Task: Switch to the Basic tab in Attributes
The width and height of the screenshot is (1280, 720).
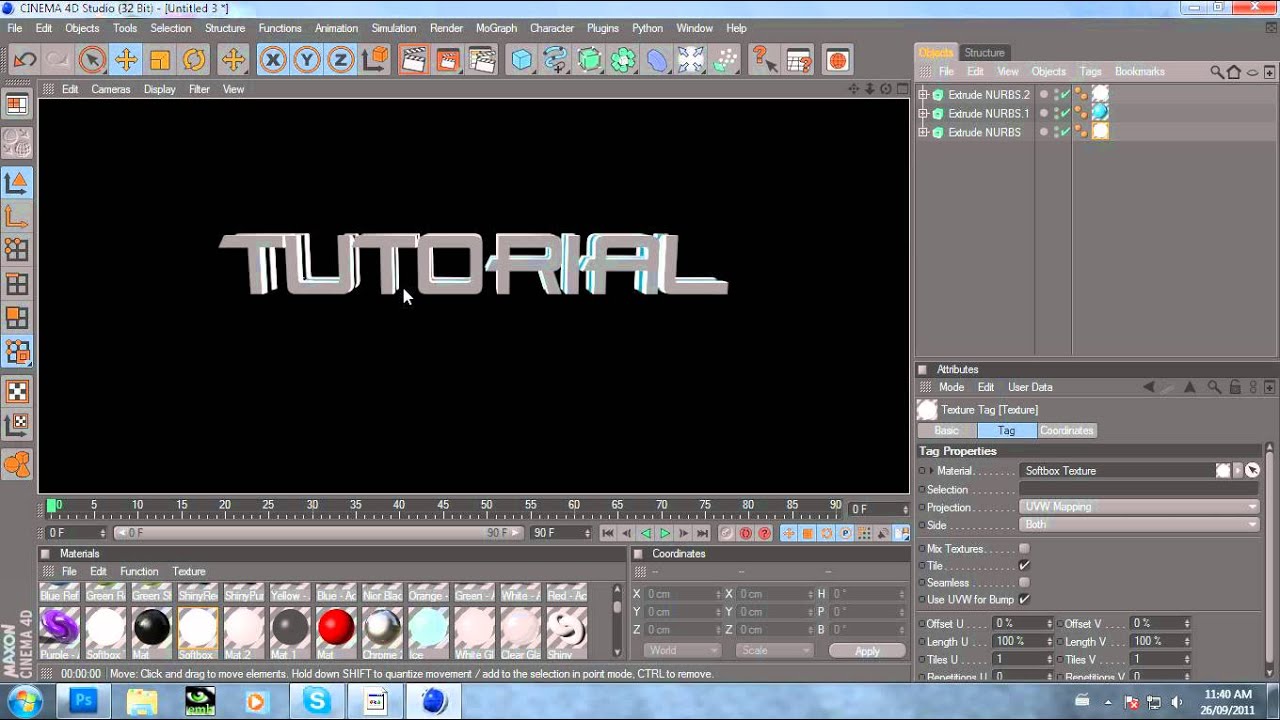Action: click(946, 430)
